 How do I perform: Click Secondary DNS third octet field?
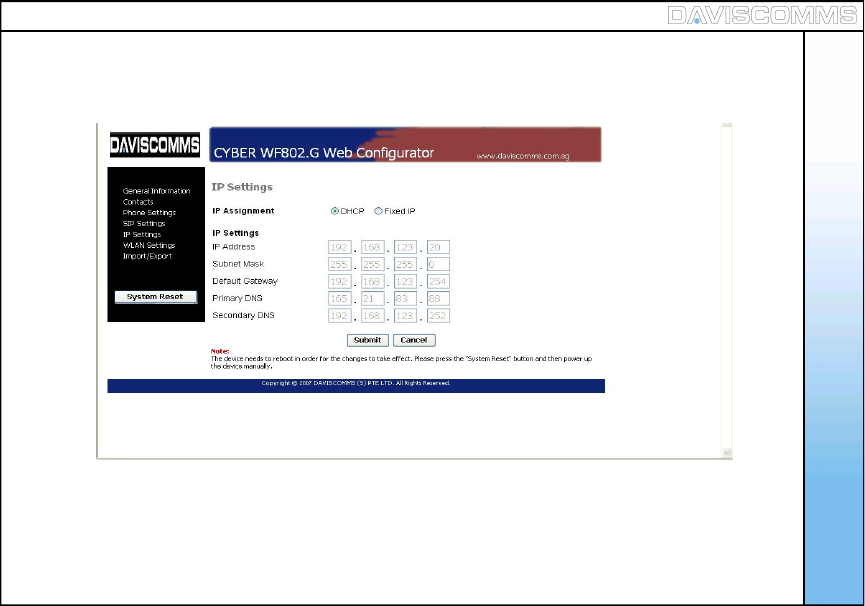tap(405, 315)
